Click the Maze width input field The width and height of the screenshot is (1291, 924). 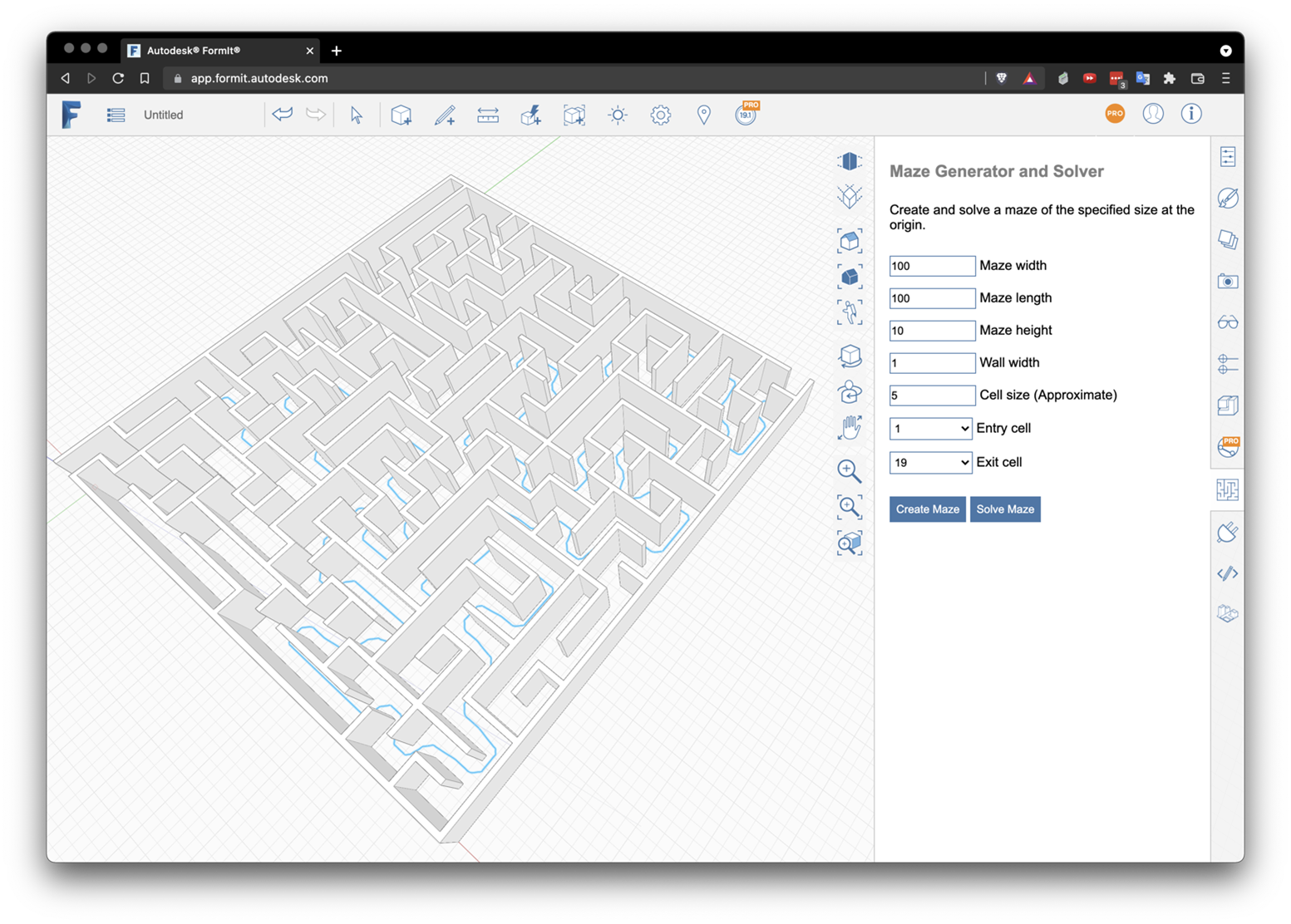(x=931, y=266)
